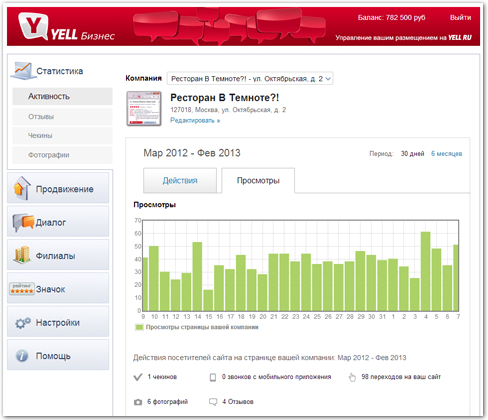This screenshot has height=420, width=488.
Task: Click the 98 переходов на ваш сайт text
Action: 401,377
